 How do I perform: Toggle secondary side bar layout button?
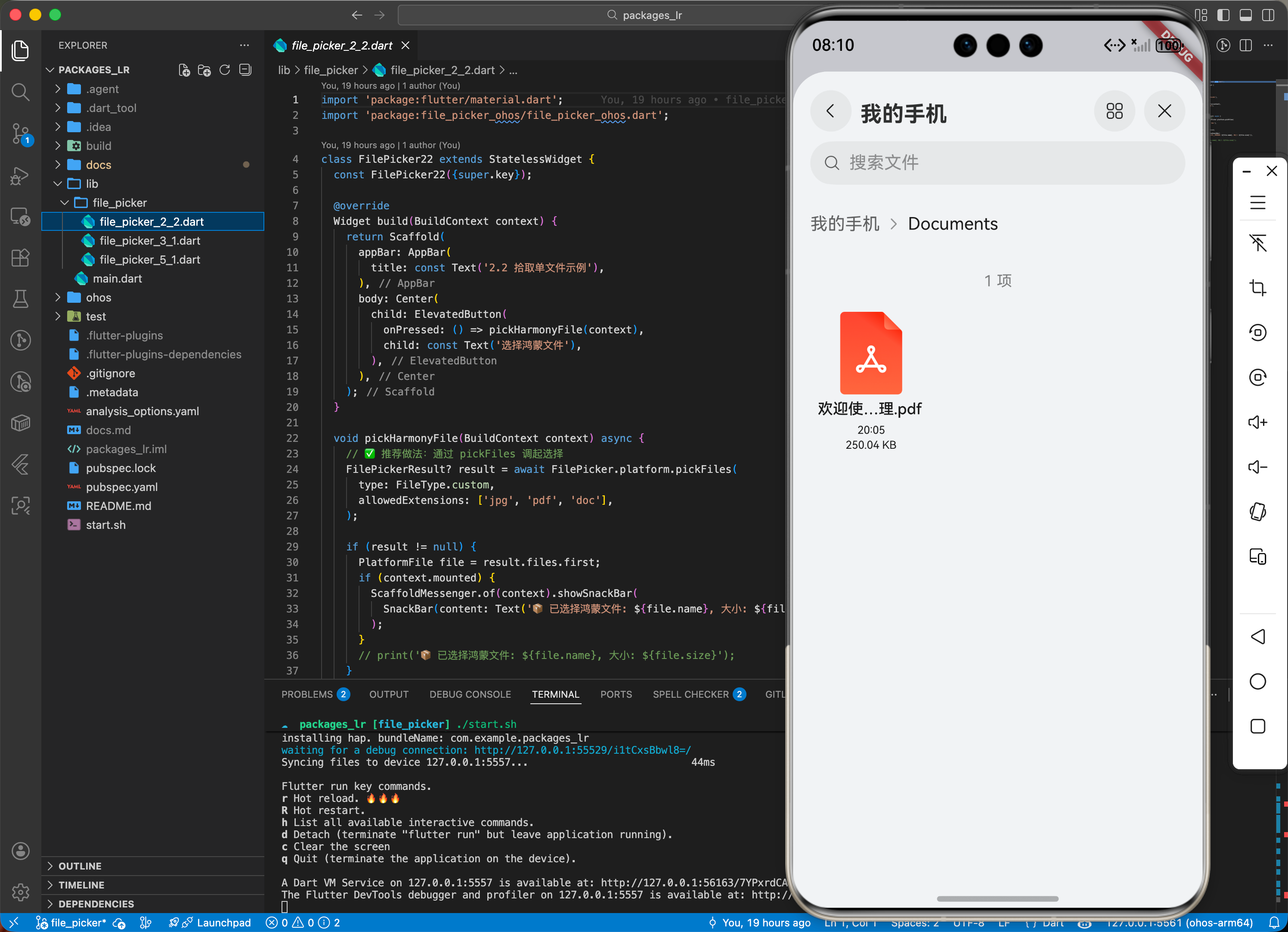pos(1268,16)
